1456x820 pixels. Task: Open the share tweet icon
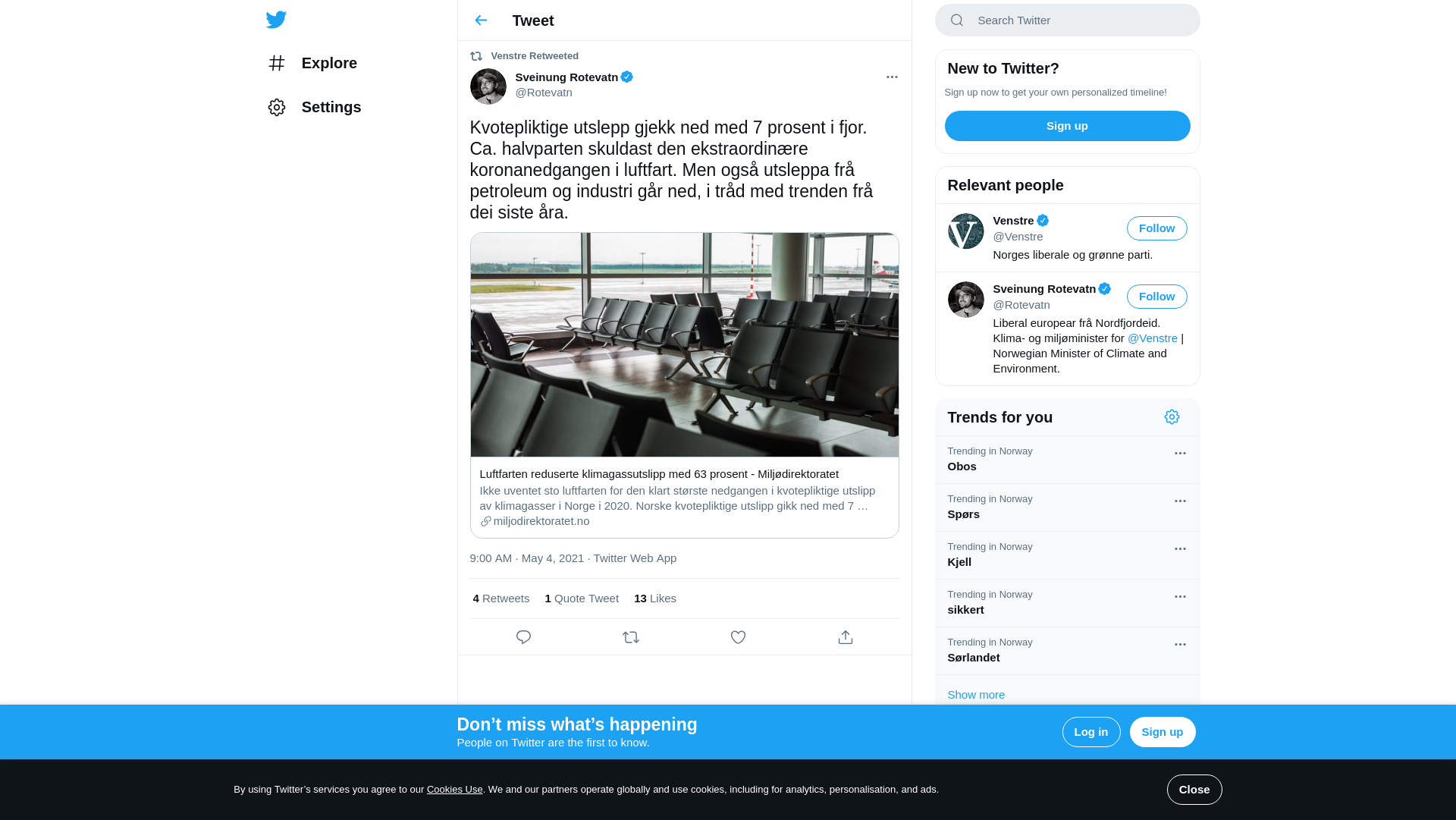click(846, 637)
